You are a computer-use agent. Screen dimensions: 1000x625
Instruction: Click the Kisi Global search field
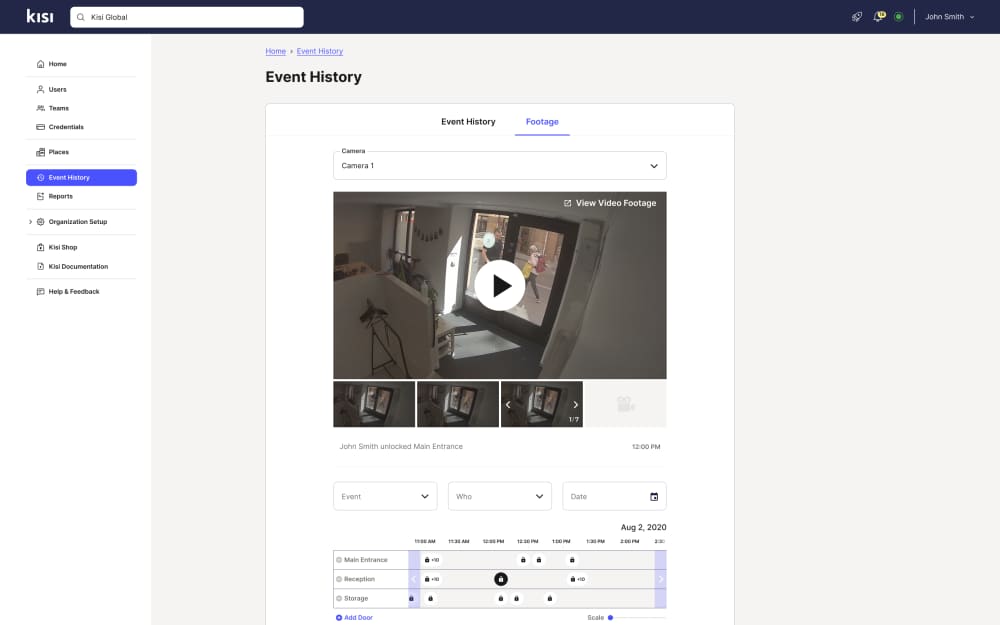coord(187,17)
